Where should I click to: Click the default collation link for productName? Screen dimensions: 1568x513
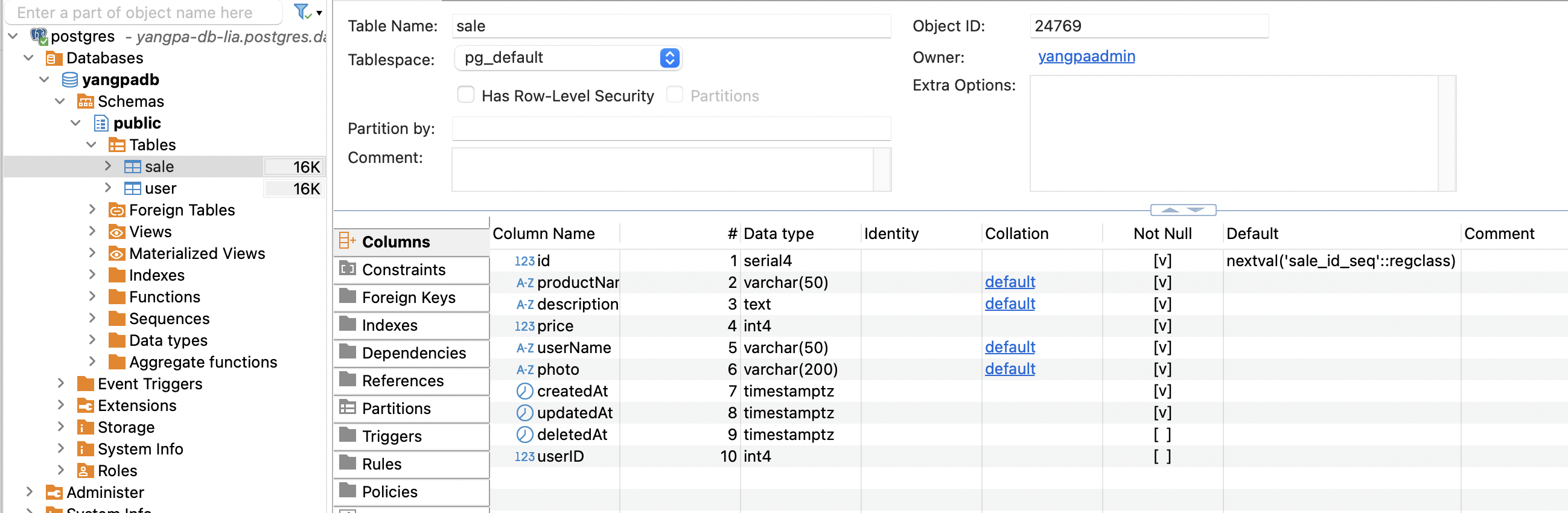pos(1009,282)
